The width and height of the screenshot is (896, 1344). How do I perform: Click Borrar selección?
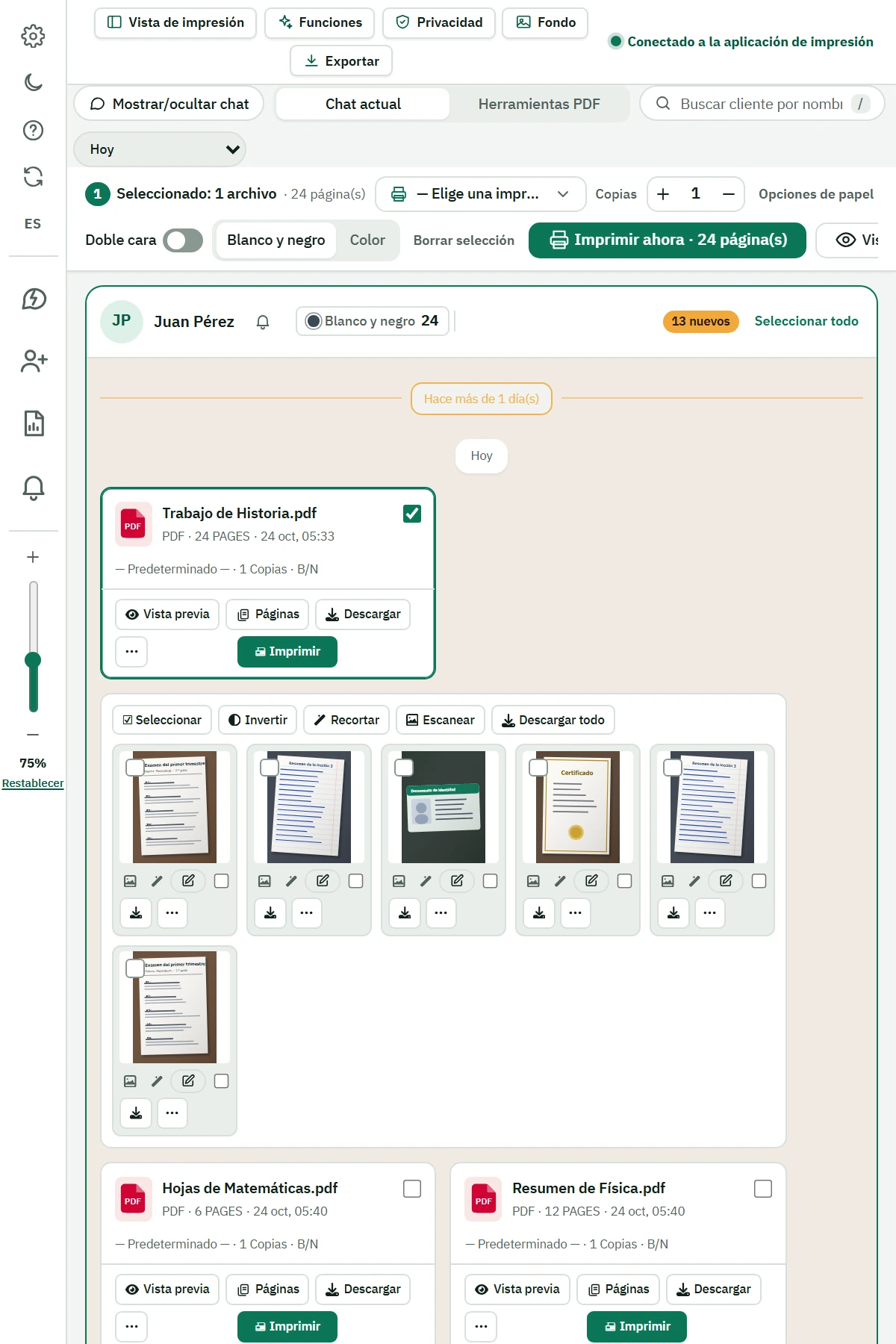(x=464, y=240)
